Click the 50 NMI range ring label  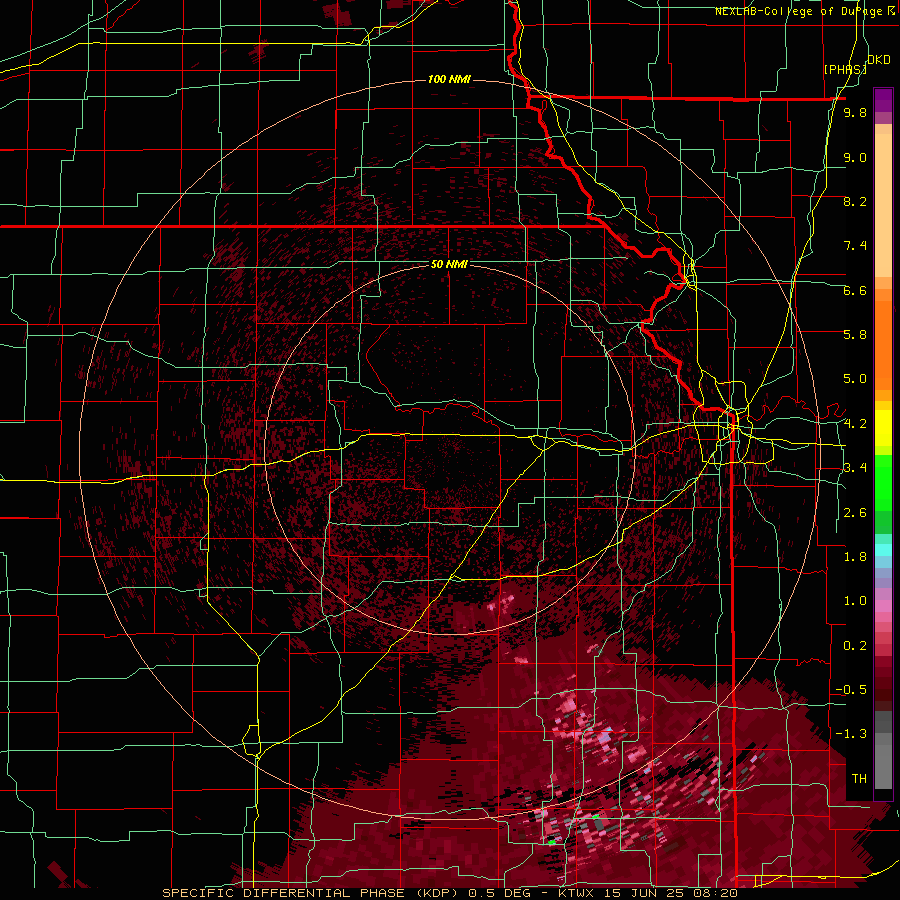pyautogui.click(x=449, y=264)
